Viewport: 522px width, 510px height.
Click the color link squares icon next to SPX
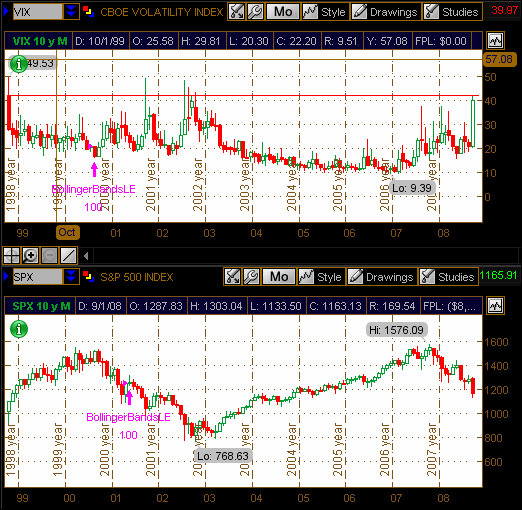[88, 276]
